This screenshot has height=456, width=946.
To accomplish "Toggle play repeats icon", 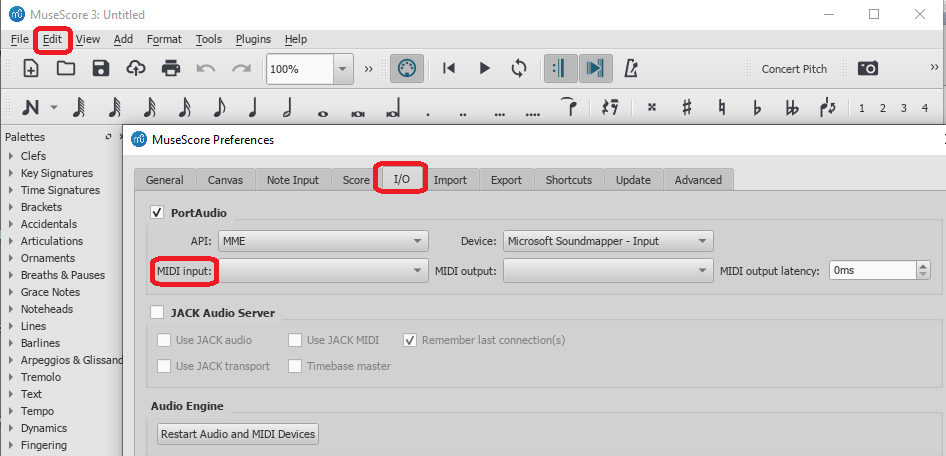I will [x=560, y=68].
